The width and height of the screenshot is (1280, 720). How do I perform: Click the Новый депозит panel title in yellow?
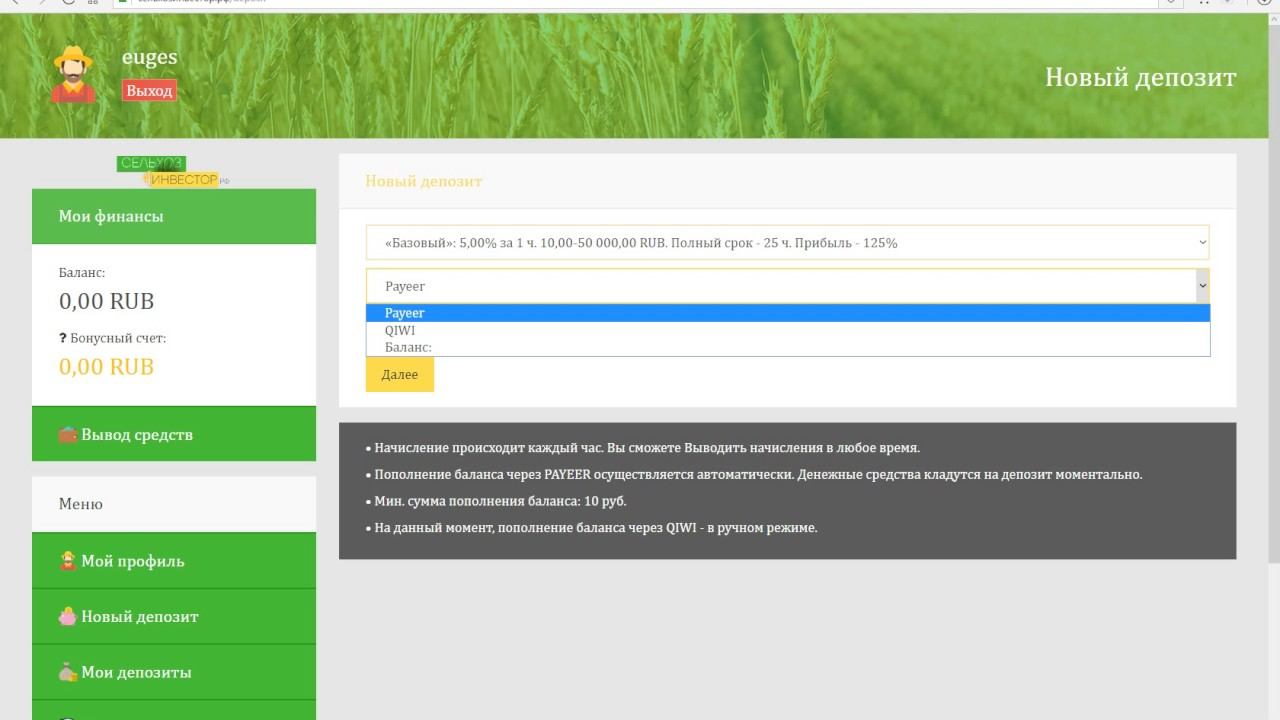[424, 181]
